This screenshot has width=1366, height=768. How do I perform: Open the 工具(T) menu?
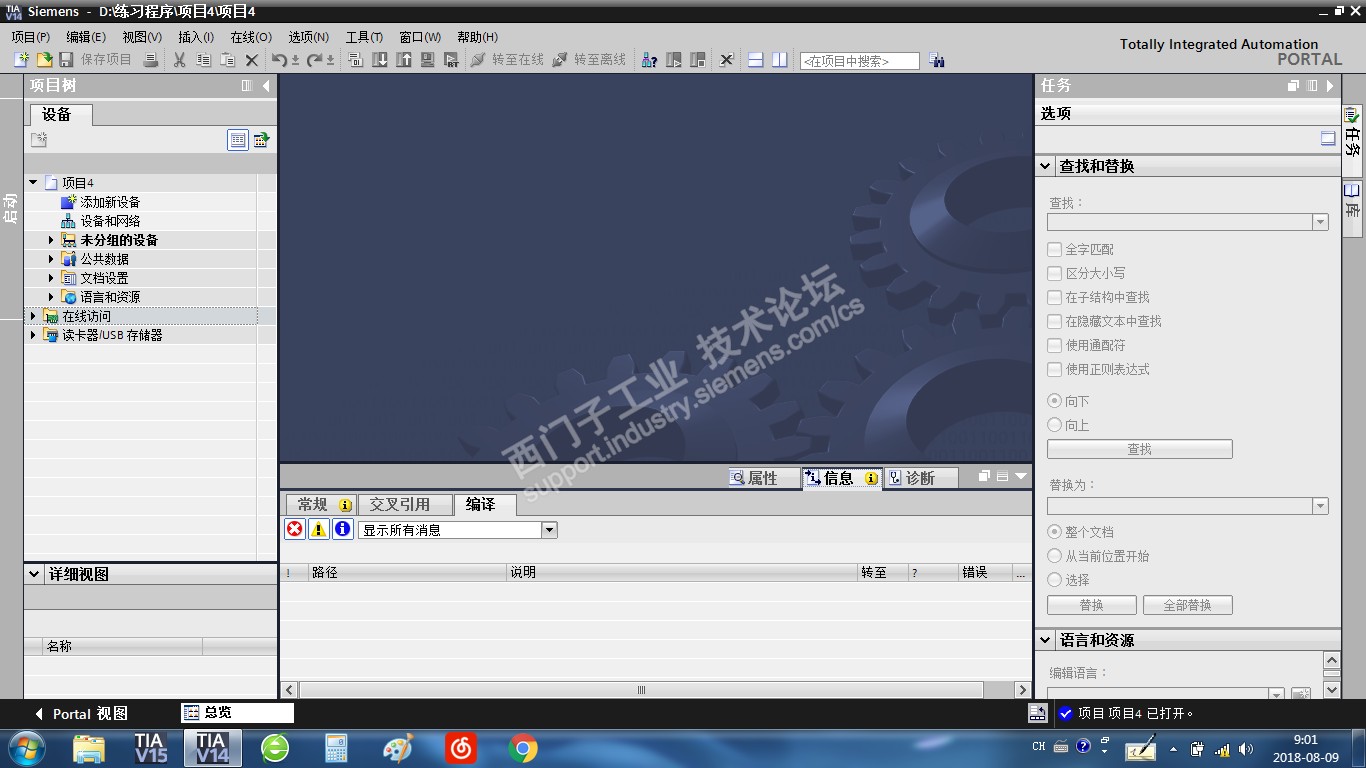(x=364, y=37)
